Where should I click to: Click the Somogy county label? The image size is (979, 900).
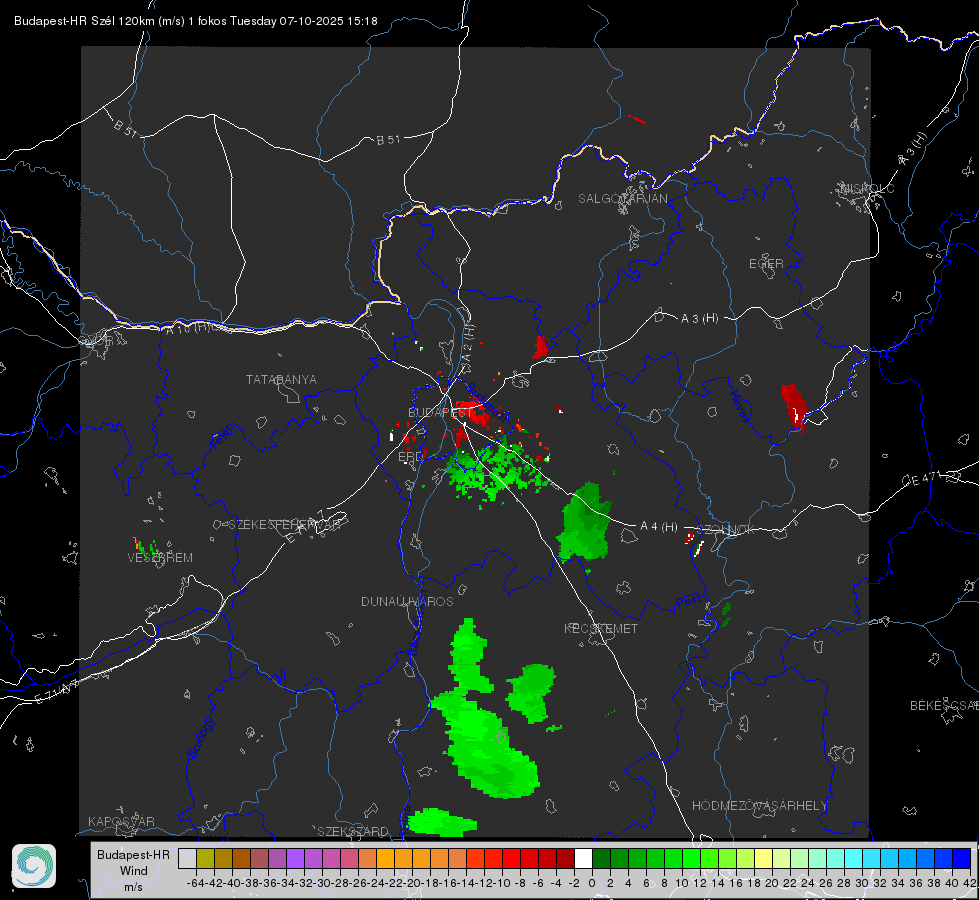(201, 738)
